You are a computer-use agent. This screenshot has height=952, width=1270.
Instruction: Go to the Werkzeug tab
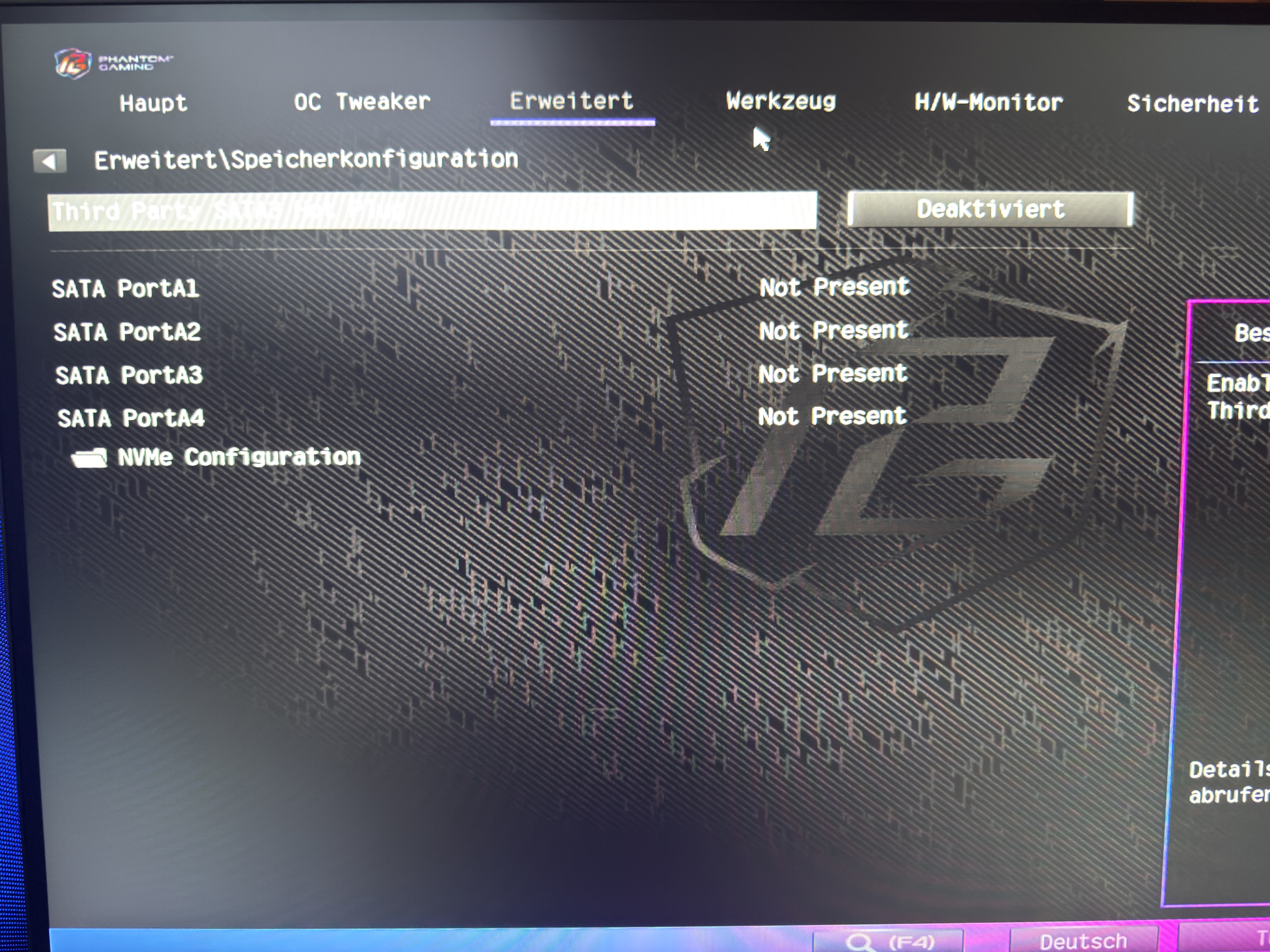[x=781, y=101]
